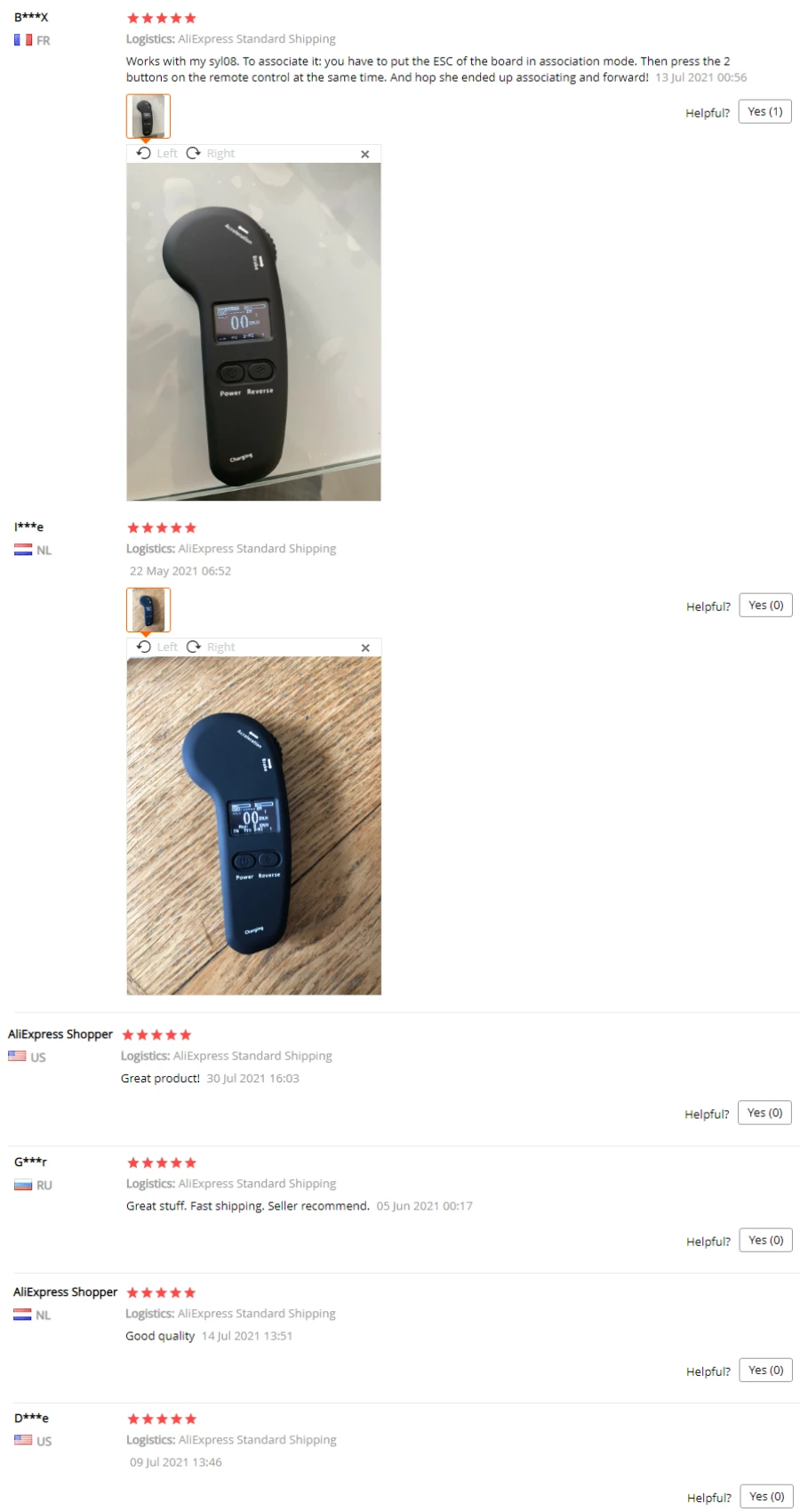Rotate I***e's review photo right
This screenshot has height=1512, width=800.
click(x=211, y=647)
